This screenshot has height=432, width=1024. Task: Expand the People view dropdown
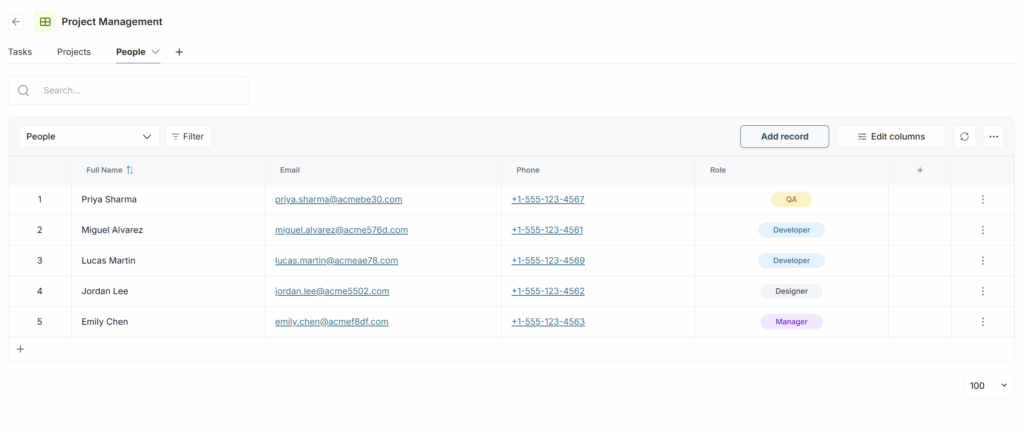89,136
